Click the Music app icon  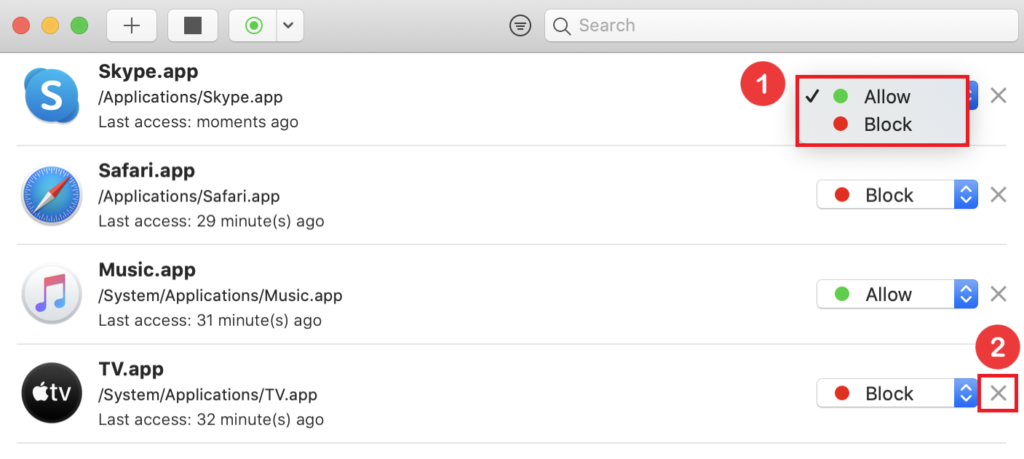click(x=51, y=295)
